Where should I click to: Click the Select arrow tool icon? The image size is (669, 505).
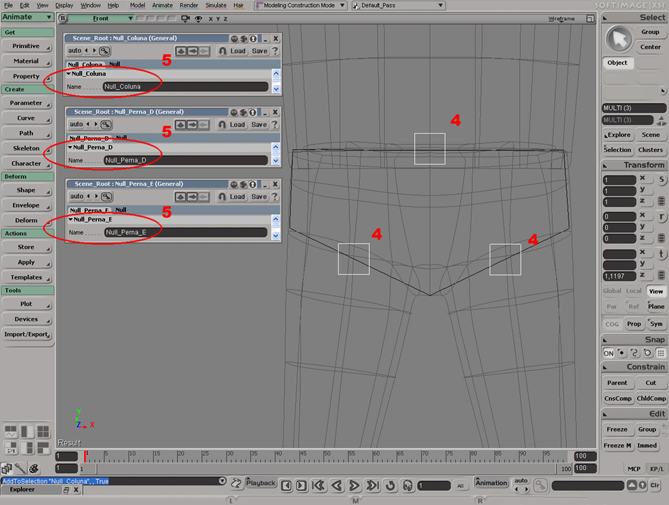pyautogui.click(x=618, y=37)
